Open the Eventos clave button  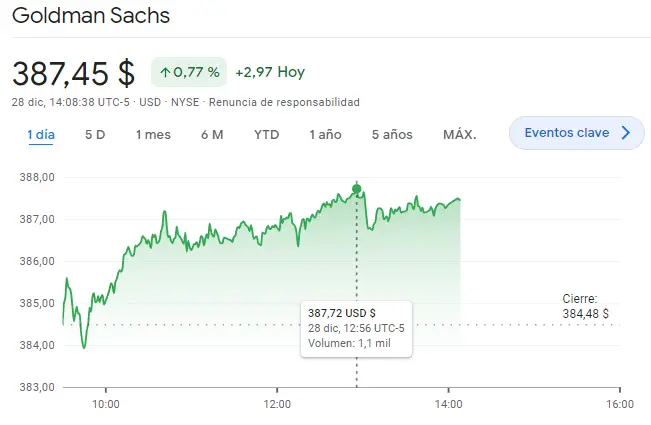[x=577, y=133]
